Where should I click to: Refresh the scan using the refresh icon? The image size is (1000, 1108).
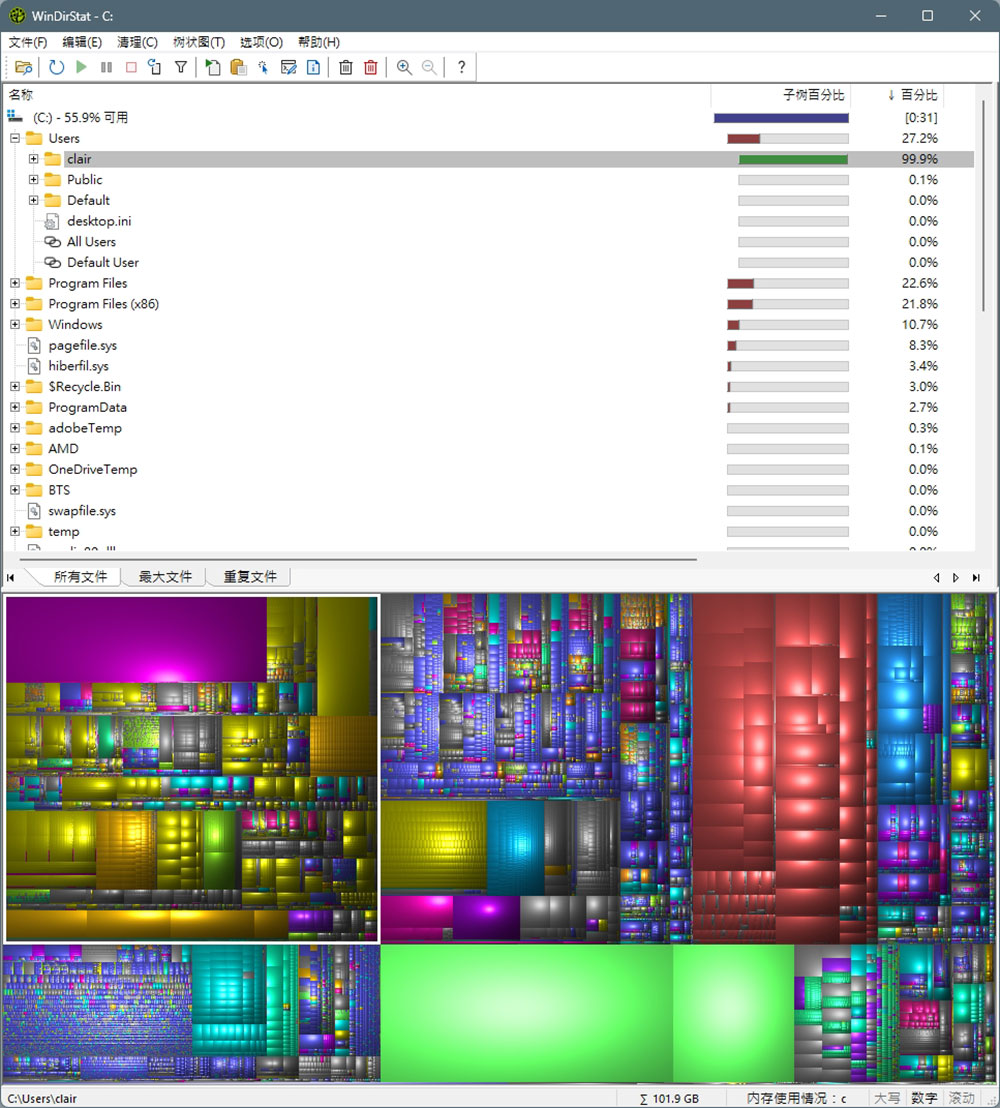(x=58, y=67)
